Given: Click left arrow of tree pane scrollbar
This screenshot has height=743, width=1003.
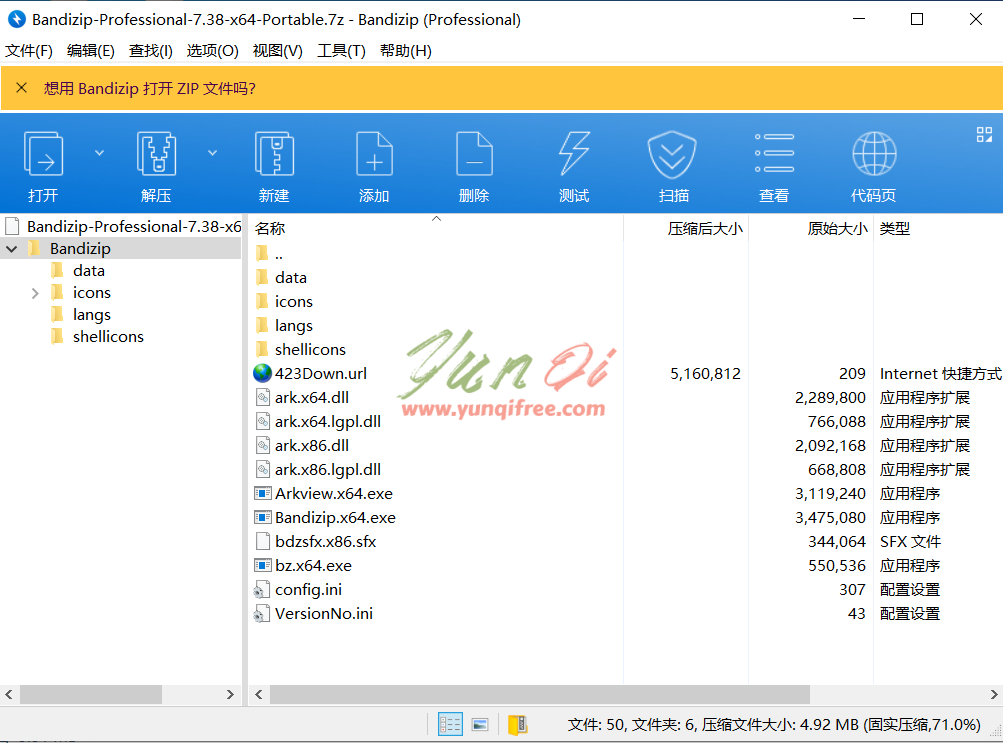Looking at the screenshot, I should point(9,694).
